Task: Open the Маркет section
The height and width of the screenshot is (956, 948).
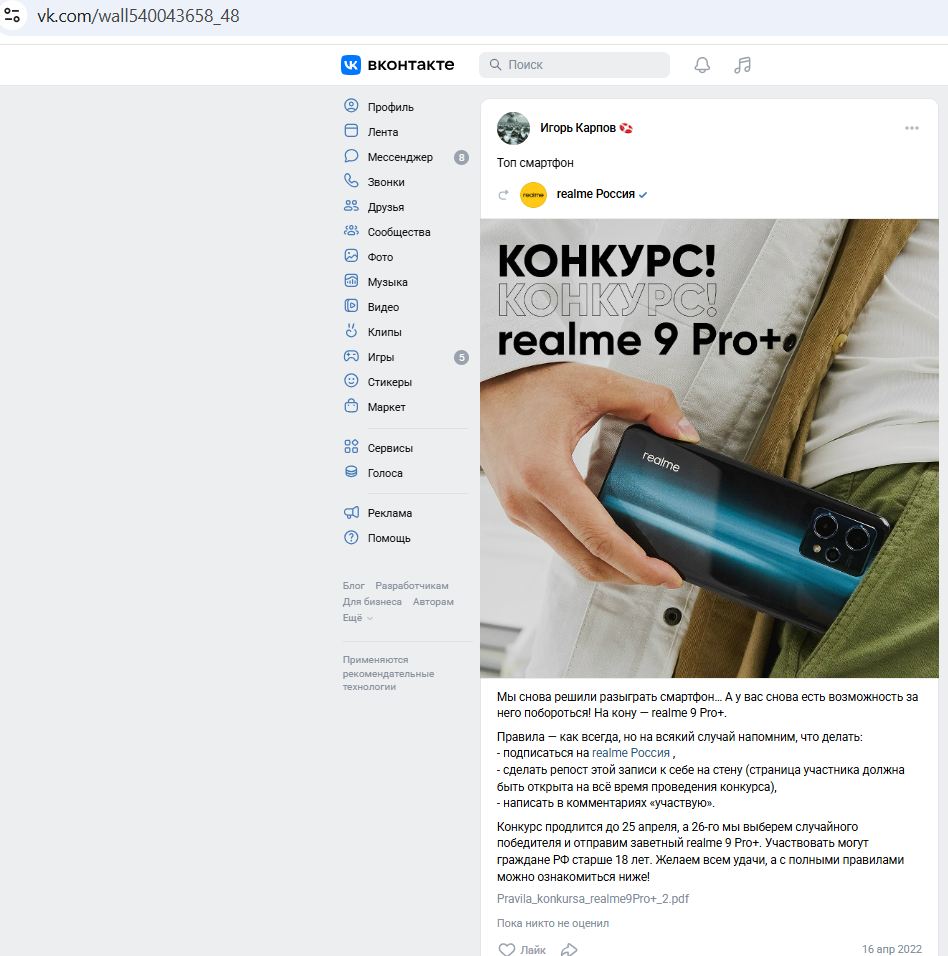Action: click(386, 406)
